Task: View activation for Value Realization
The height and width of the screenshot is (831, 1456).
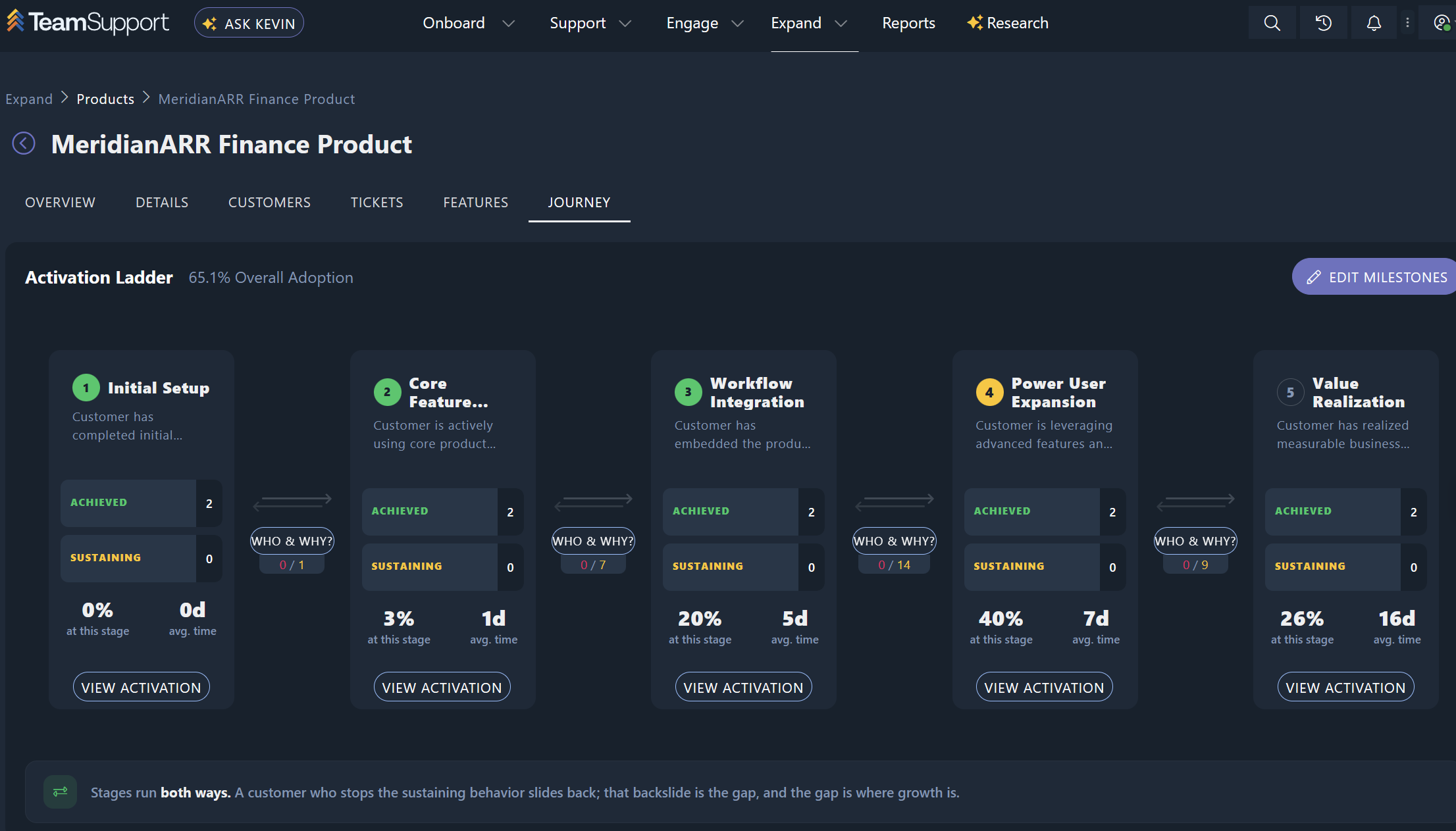Action: pos(1345,687)
